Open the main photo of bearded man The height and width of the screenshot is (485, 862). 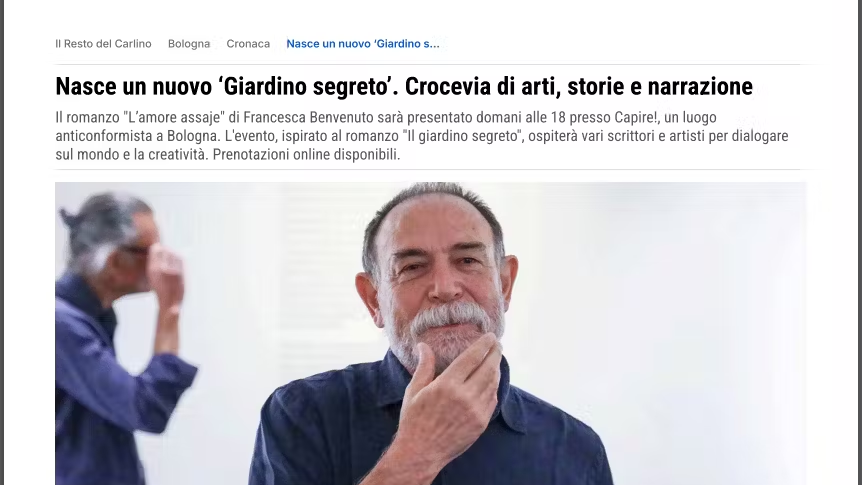pos(430,333)
